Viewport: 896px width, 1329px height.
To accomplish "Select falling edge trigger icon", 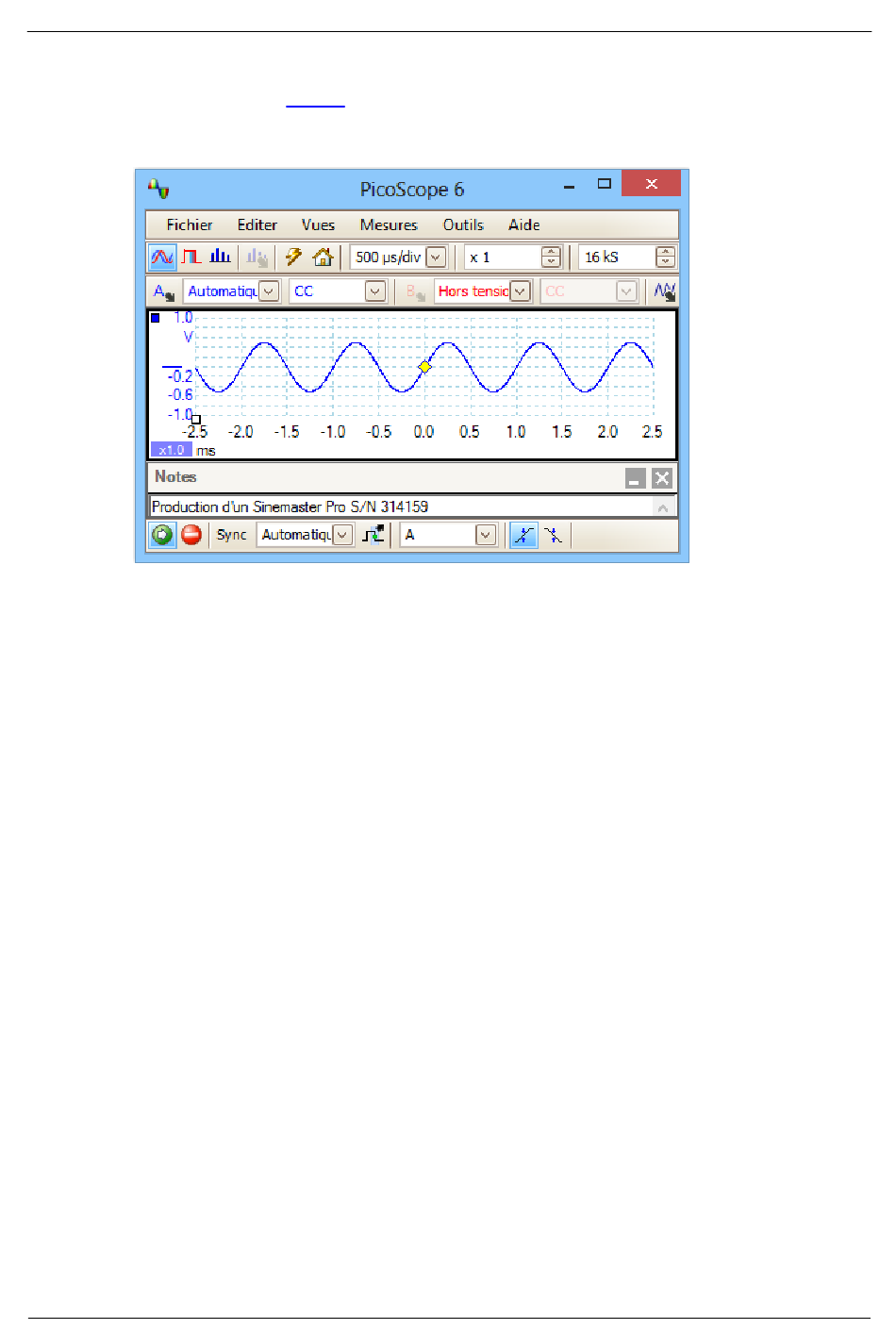I will click(x=554, y=535).
